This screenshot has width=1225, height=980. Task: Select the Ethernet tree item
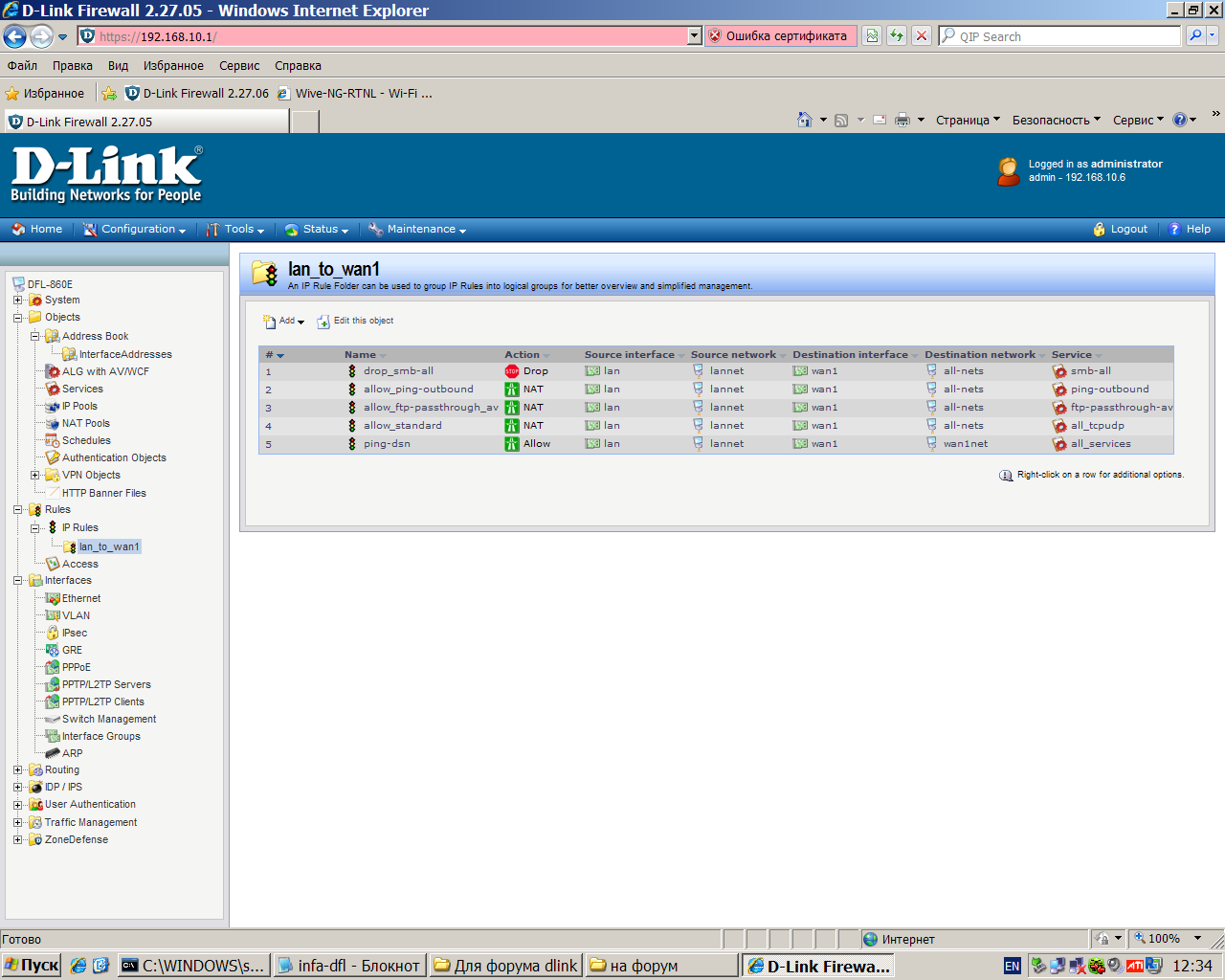point(81,599)
